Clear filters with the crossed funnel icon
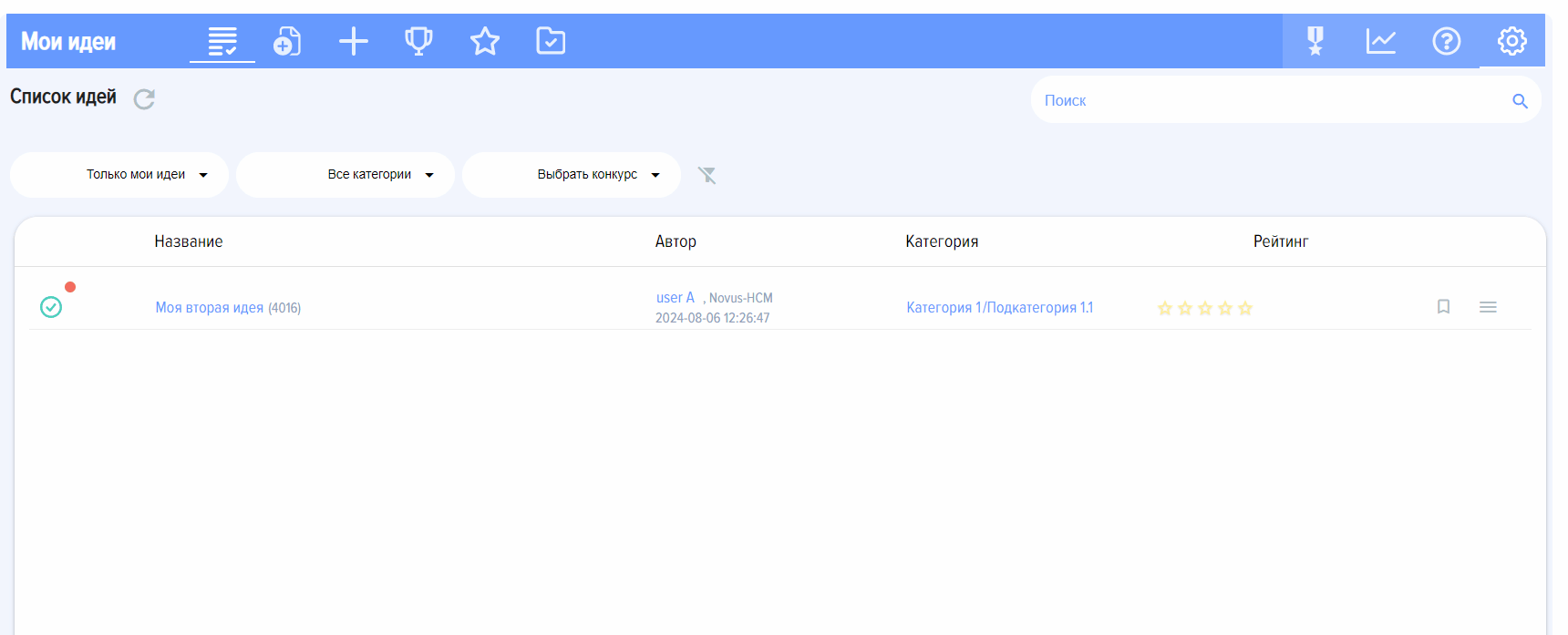Image resolution: width=1568 pixels, height=635 pixels. point(707,175)
